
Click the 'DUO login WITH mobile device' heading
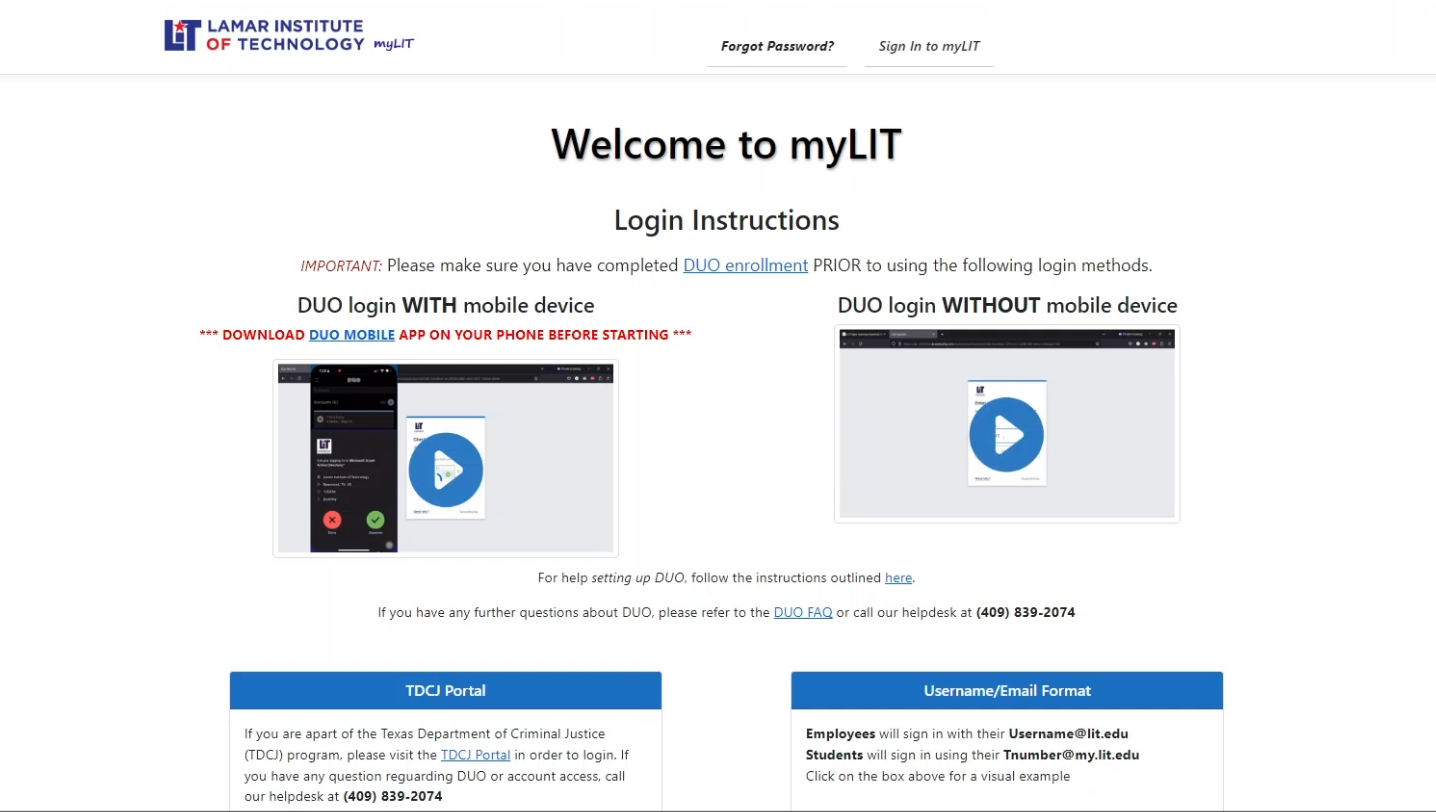pyautogui.click(x=446, y=305)
